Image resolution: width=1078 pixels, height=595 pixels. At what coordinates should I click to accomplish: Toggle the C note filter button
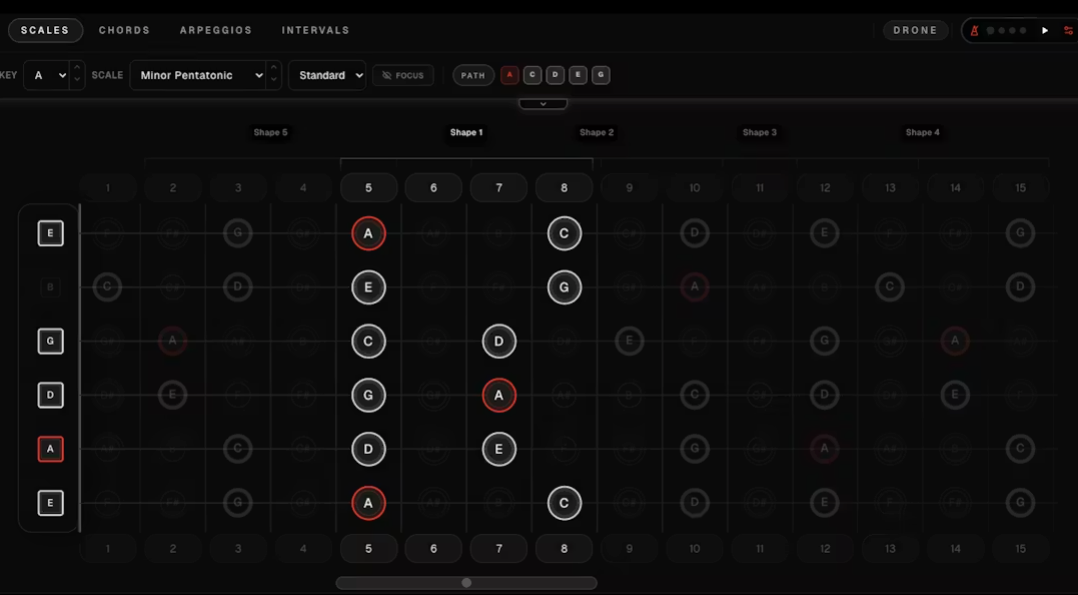coord(531,75)
